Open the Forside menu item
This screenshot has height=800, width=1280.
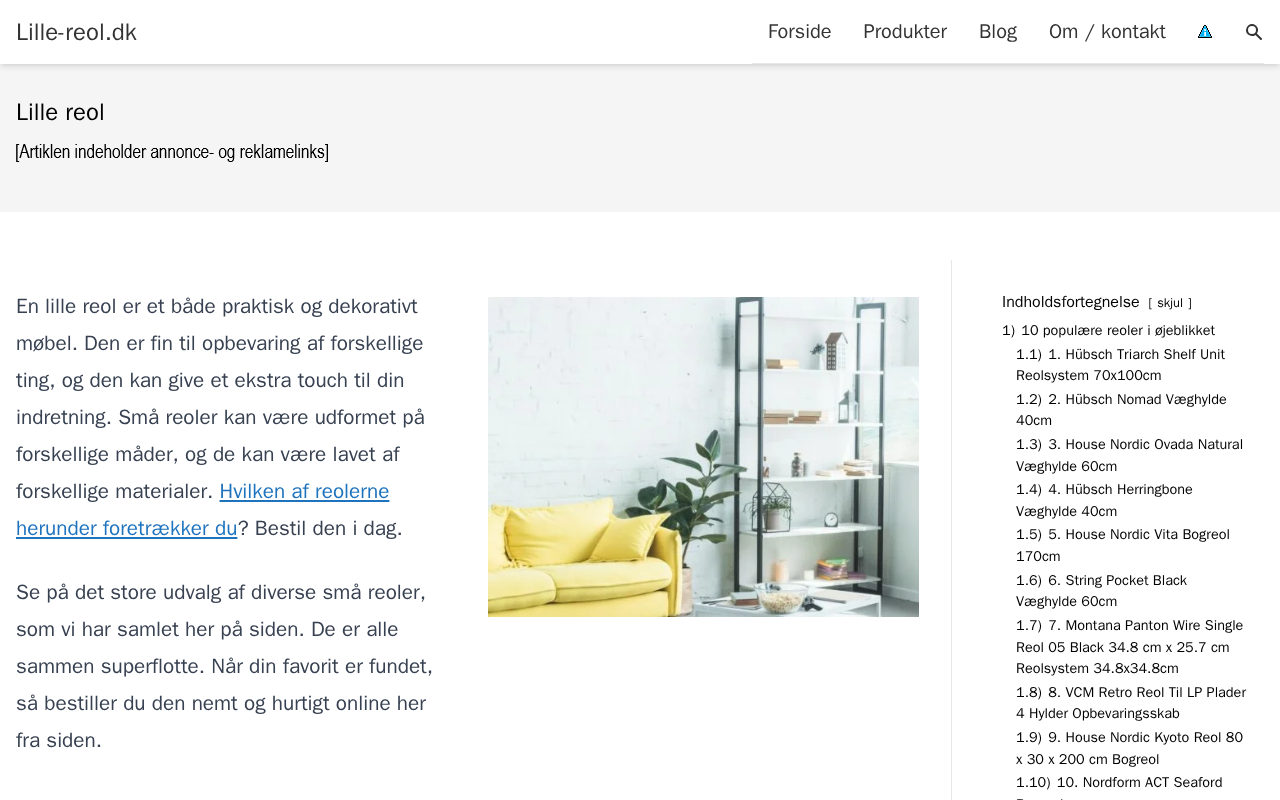(x=799, y=32)
